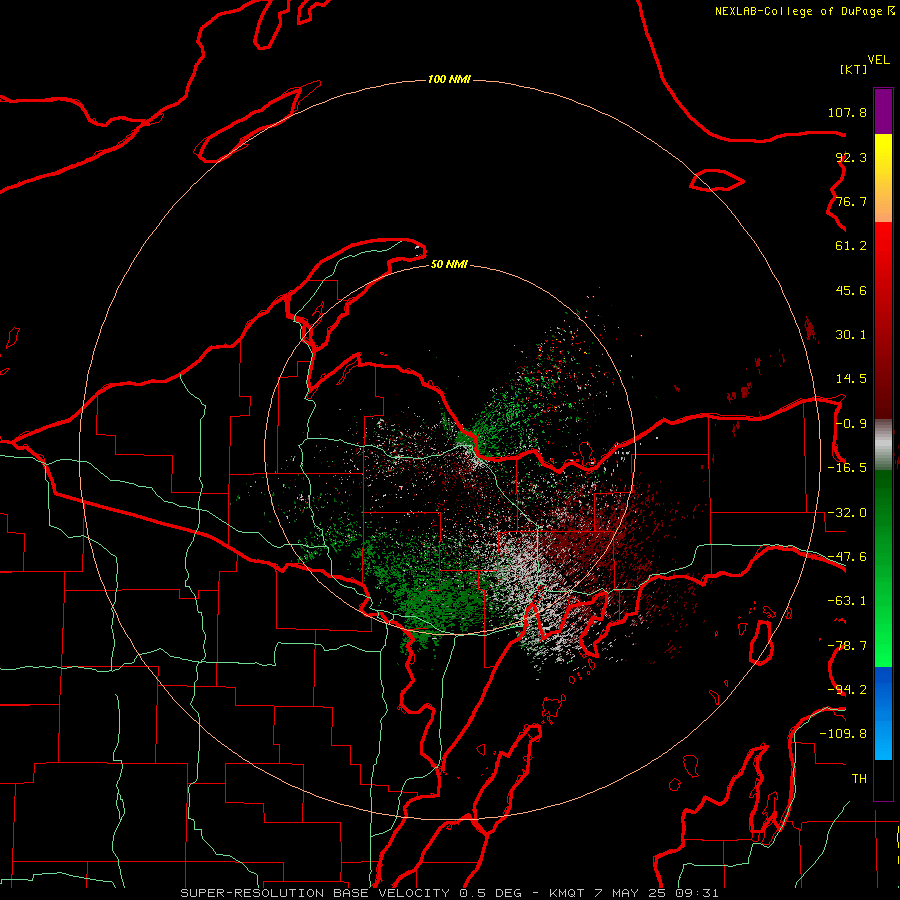
Task: Pick the green segment of the velocity color bar
Action: coord(883,568)
